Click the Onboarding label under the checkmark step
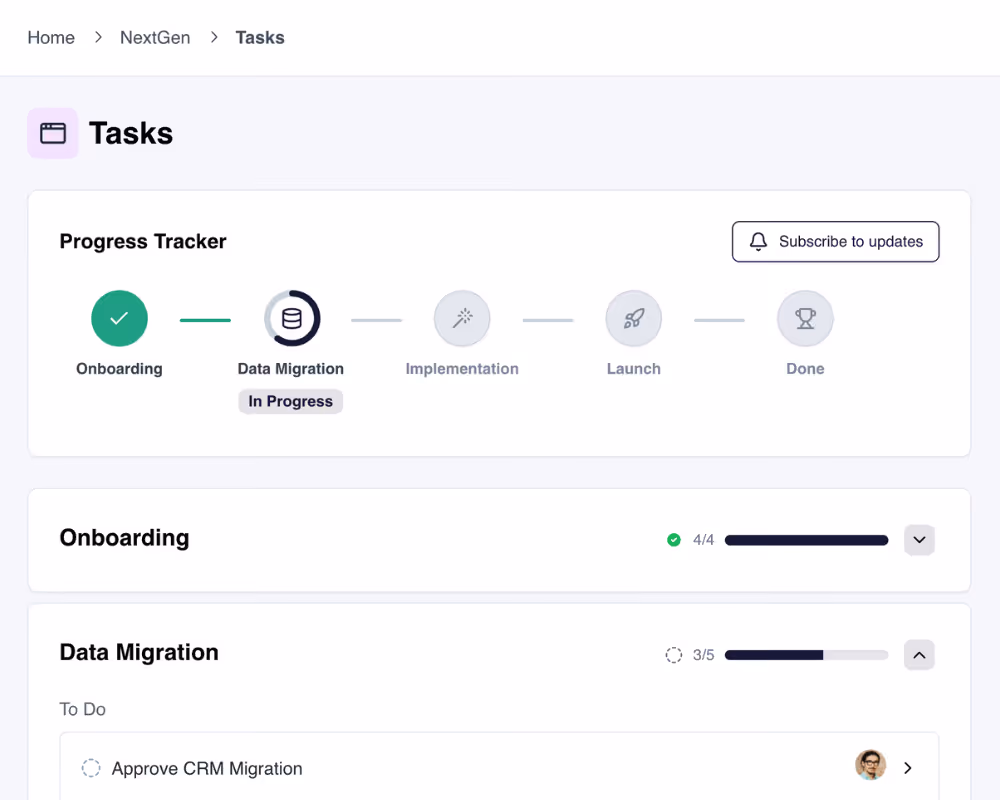 (119, 369)
